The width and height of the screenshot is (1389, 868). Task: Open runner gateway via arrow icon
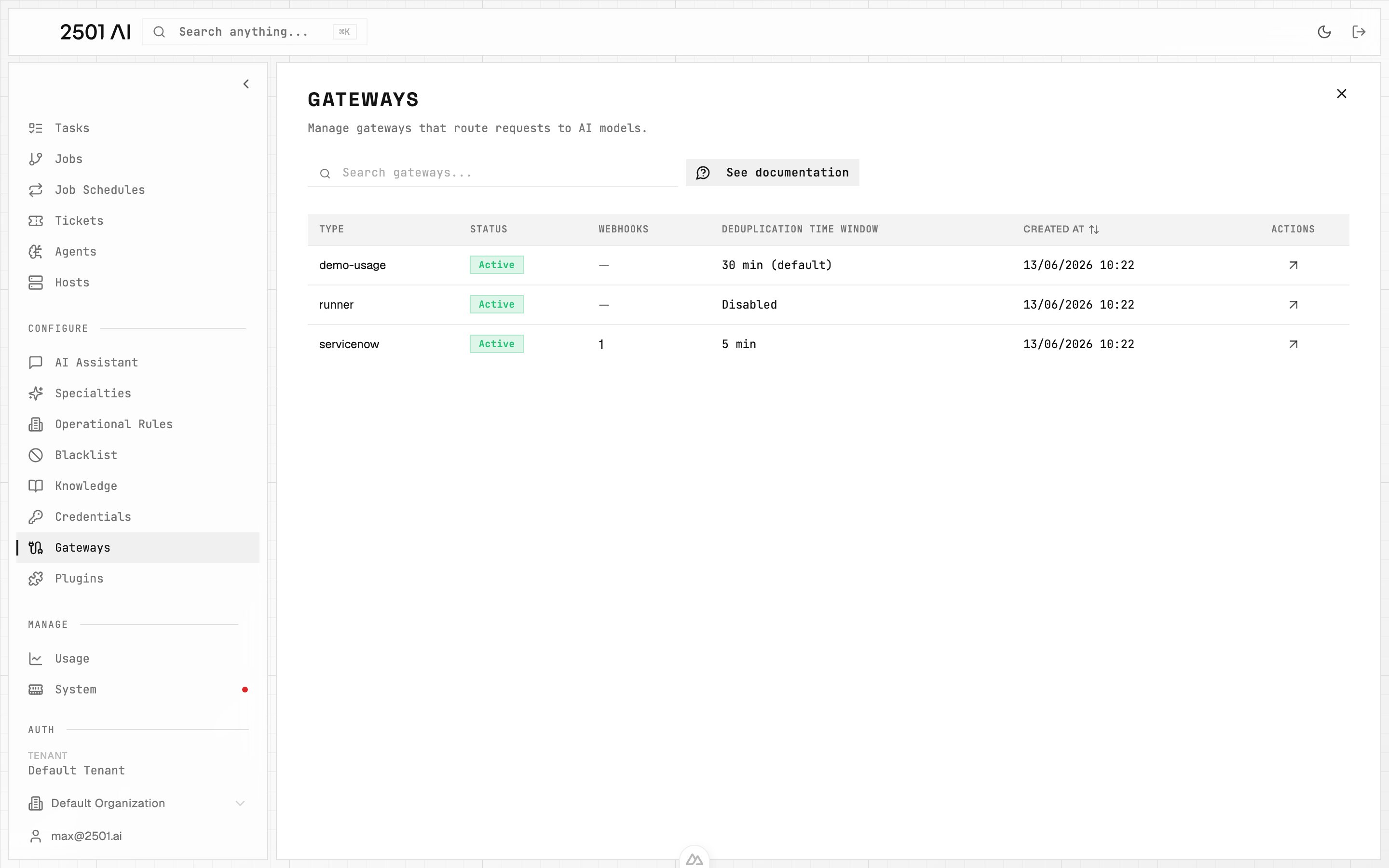(1293, 305)
